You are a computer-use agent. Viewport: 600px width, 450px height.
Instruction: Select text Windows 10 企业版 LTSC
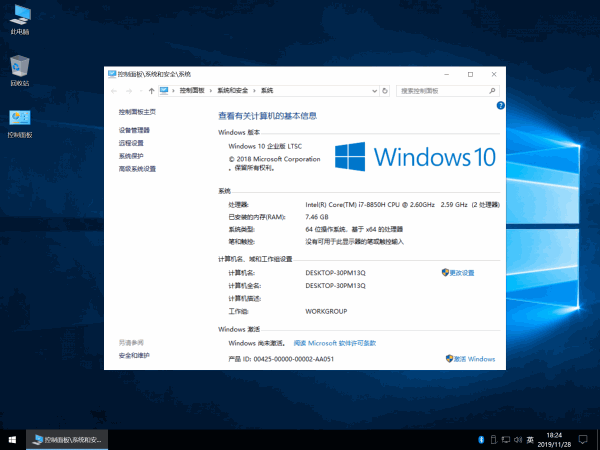pos(265,146)
